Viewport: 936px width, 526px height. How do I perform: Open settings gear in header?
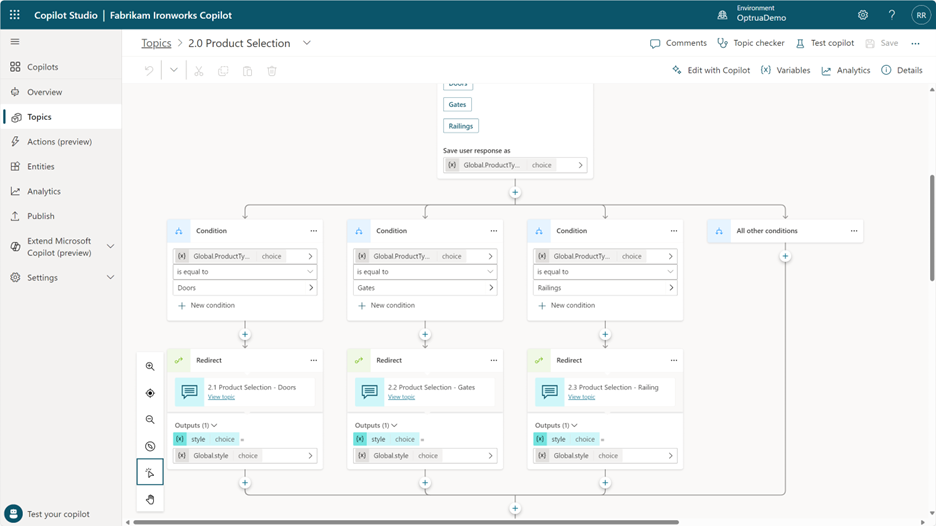click(863, 15)
